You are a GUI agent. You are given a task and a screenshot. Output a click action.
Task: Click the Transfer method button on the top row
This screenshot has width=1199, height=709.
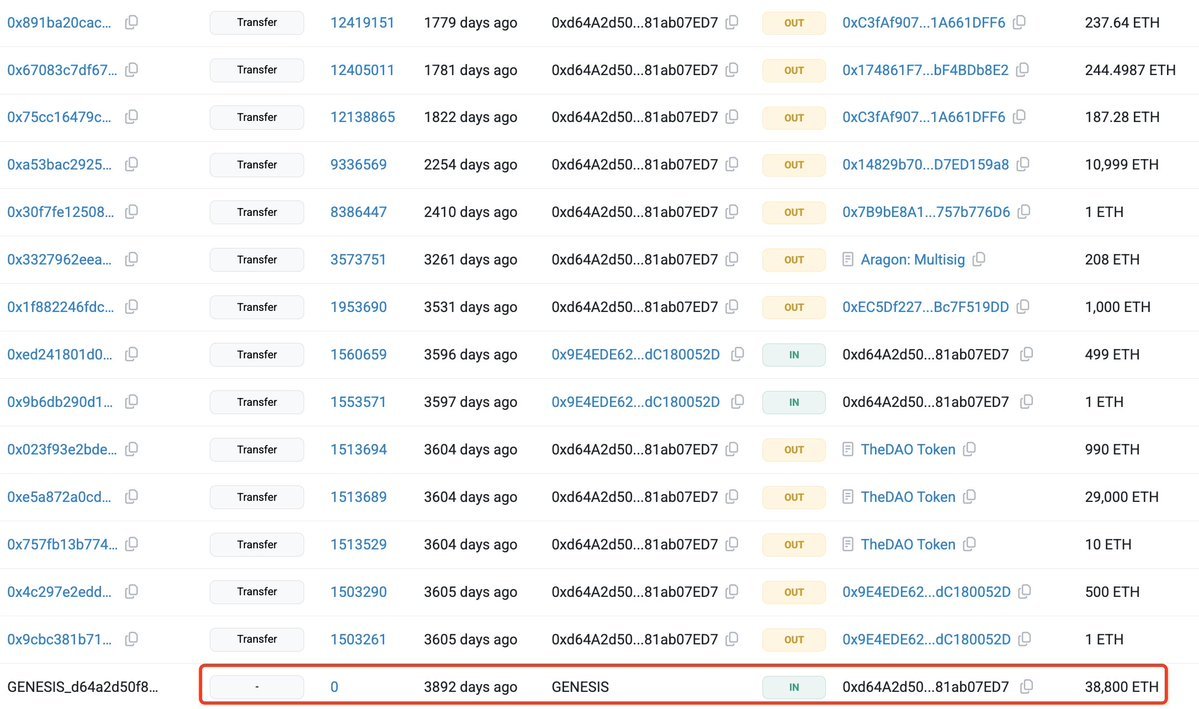tap(256, 21)
